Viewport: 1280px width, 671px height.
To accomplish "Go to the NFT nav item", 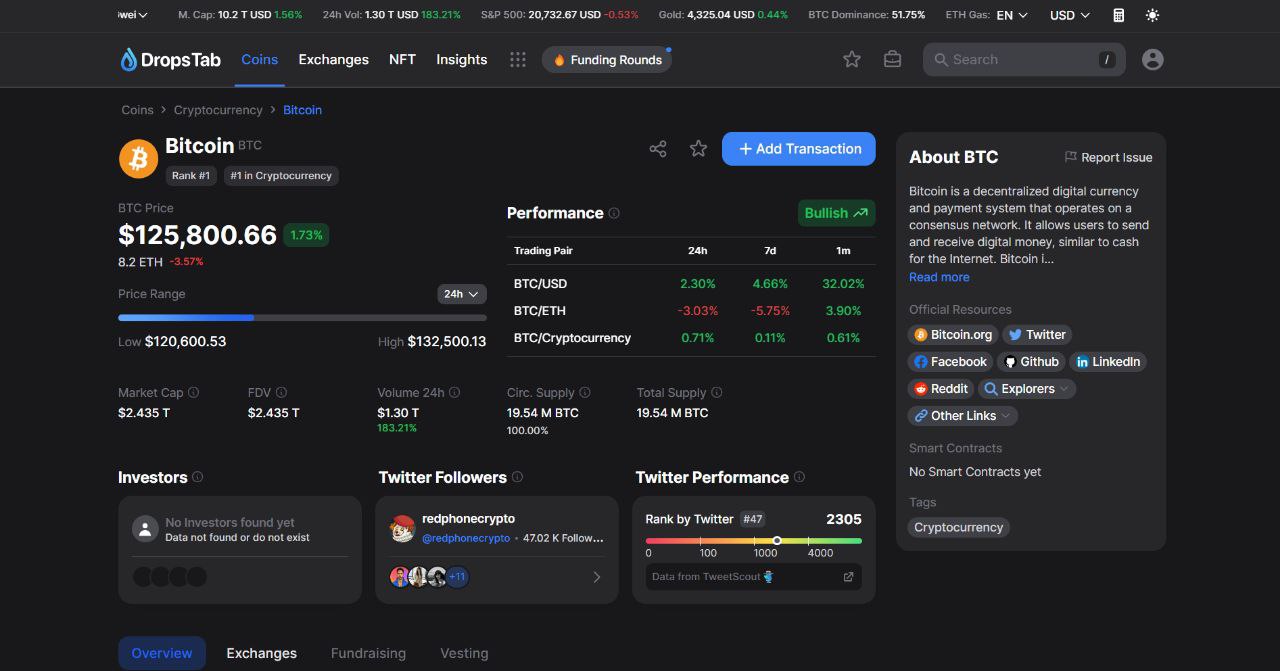I will (x=402, y=60).
